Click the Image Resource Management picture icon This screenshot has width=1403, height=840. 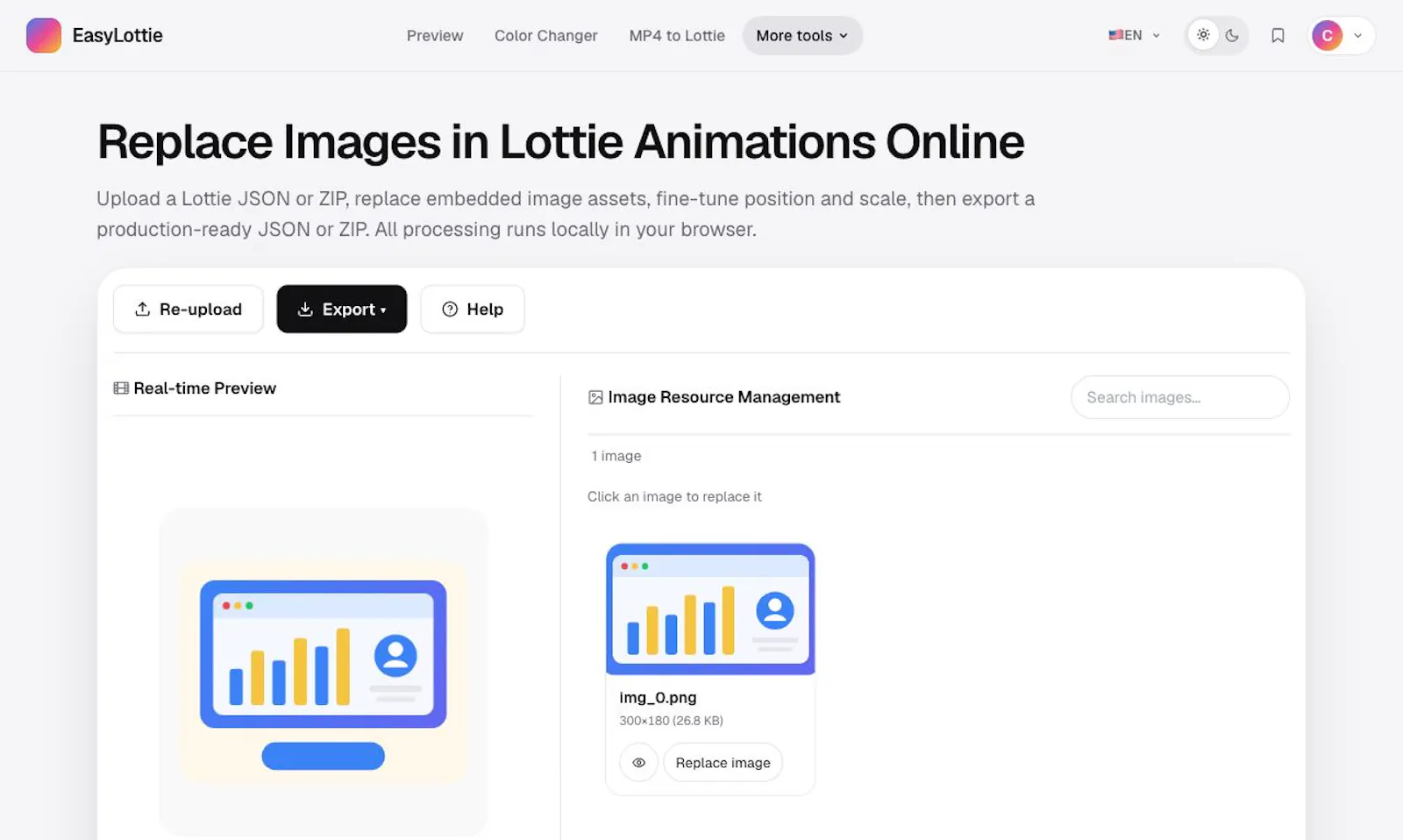(x=595, y=397)
